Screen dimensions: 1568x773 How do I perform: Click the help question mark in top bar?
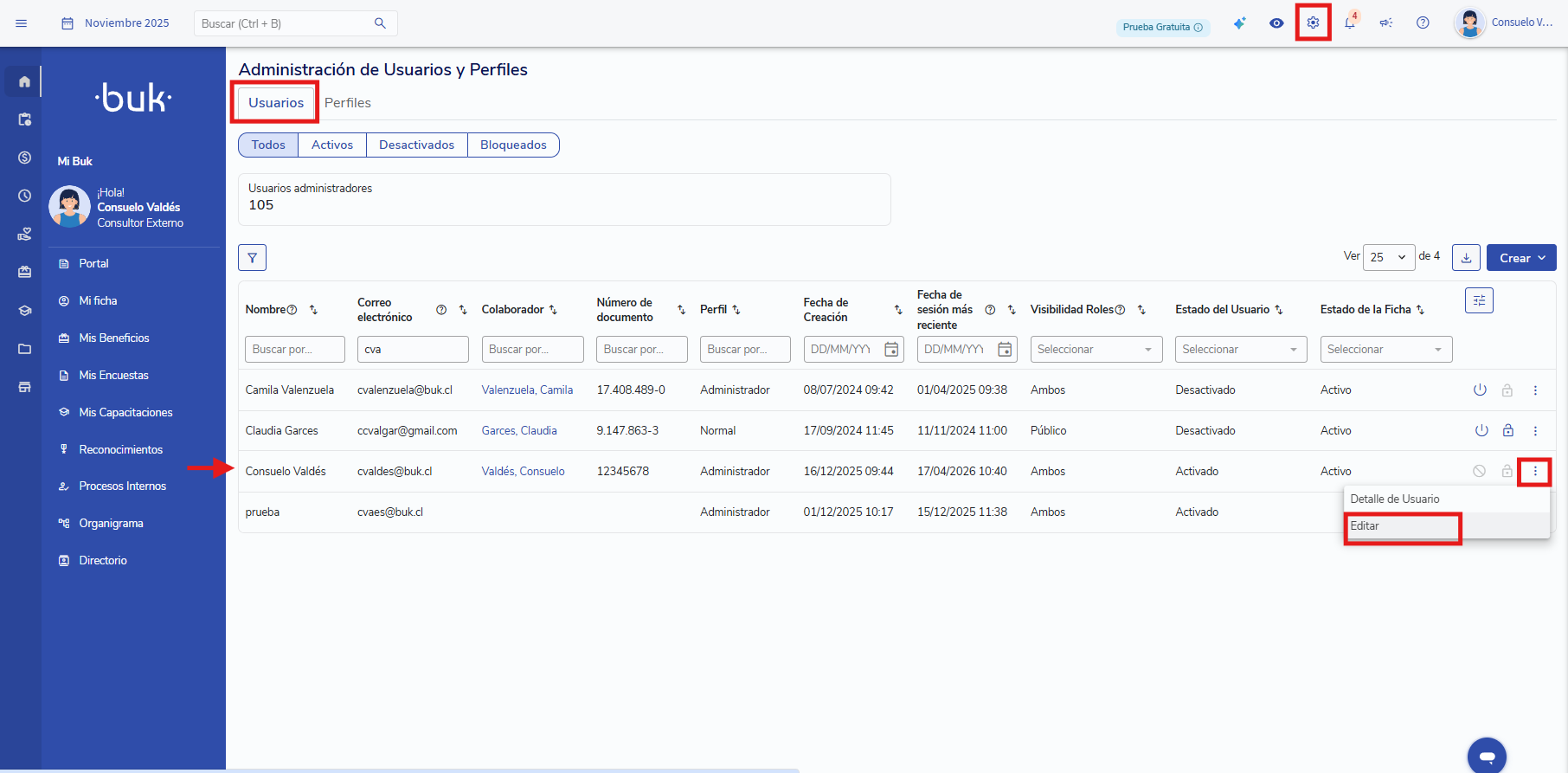tap(1423, 23)
